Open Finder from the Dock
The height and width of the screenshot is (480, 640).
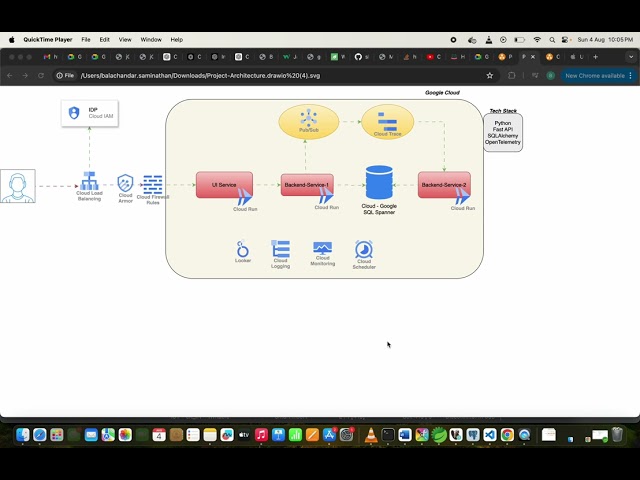click(x=22, y=435)
